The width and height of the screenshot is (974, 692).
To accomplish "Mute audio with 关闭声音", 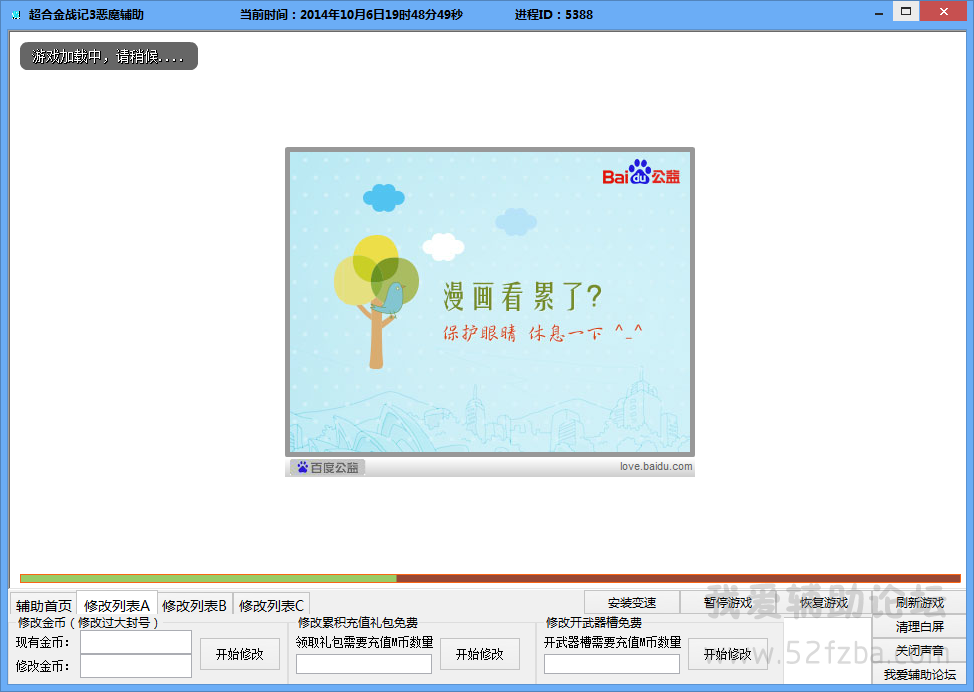I will tap(919, 650).
